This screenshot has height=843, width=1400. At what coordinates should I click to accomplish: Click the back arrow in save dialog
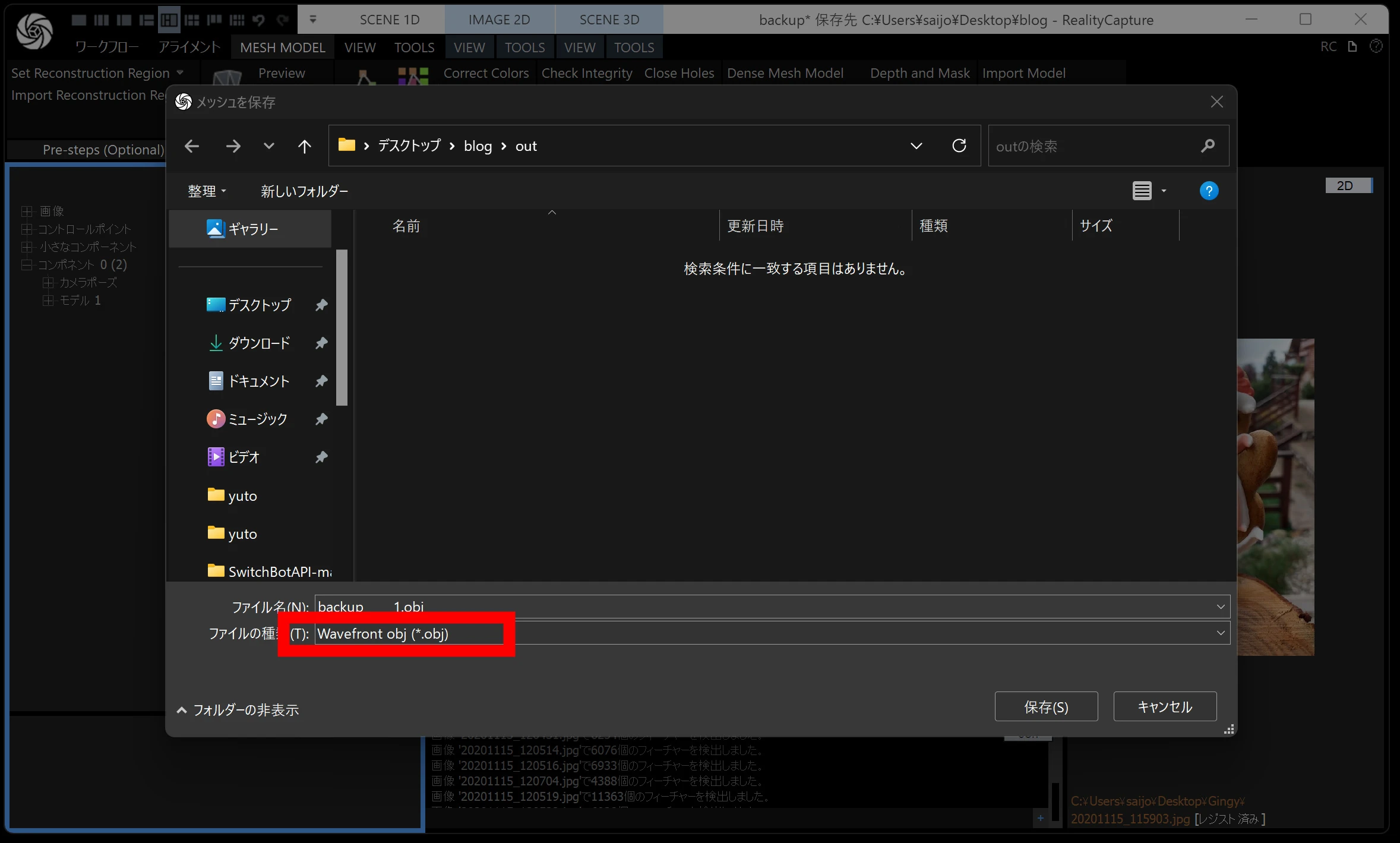pyautogui.click(x=191, y=146)
